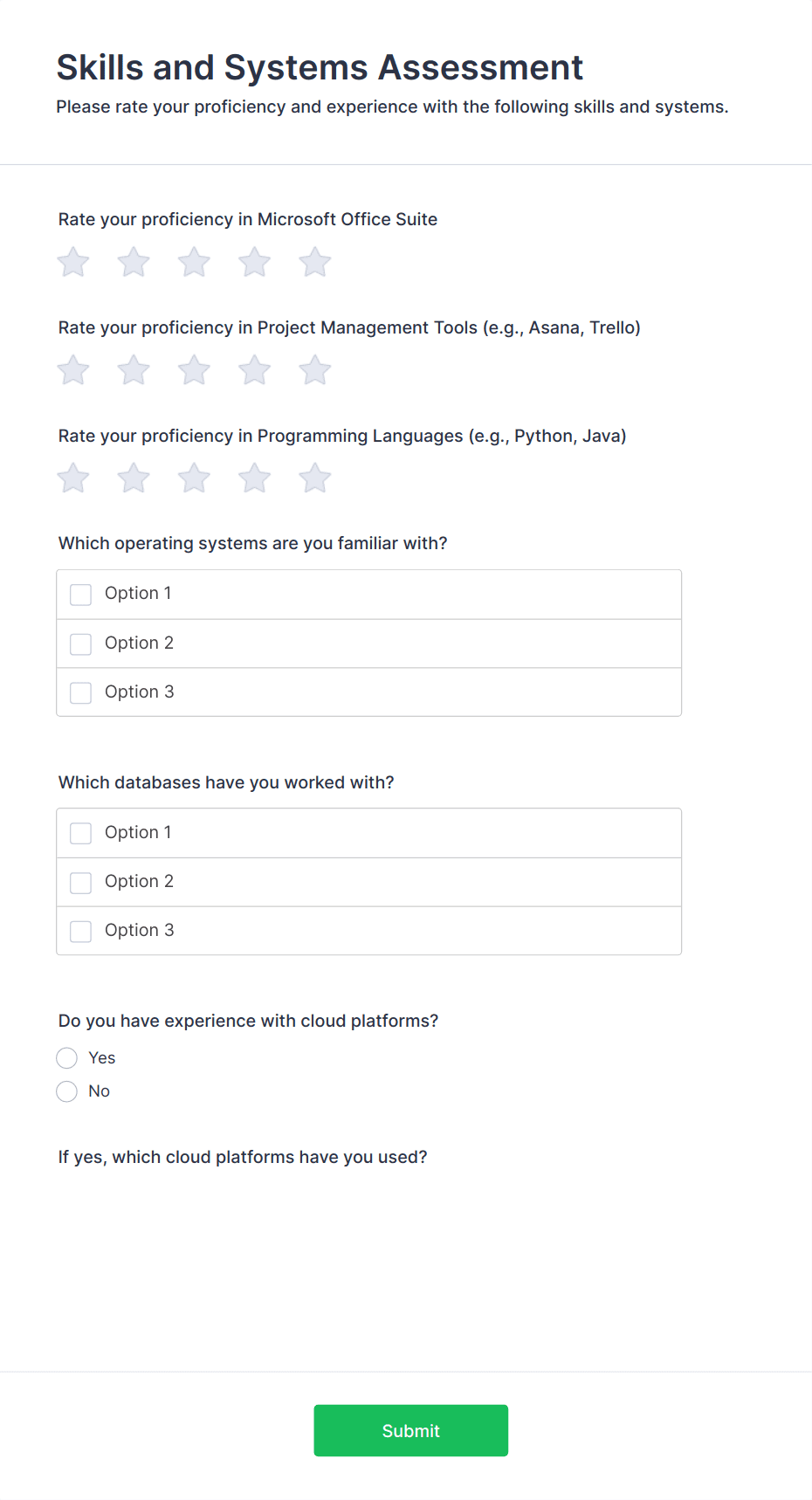Check Option 1 under databases question

click(x=81, y=833)
